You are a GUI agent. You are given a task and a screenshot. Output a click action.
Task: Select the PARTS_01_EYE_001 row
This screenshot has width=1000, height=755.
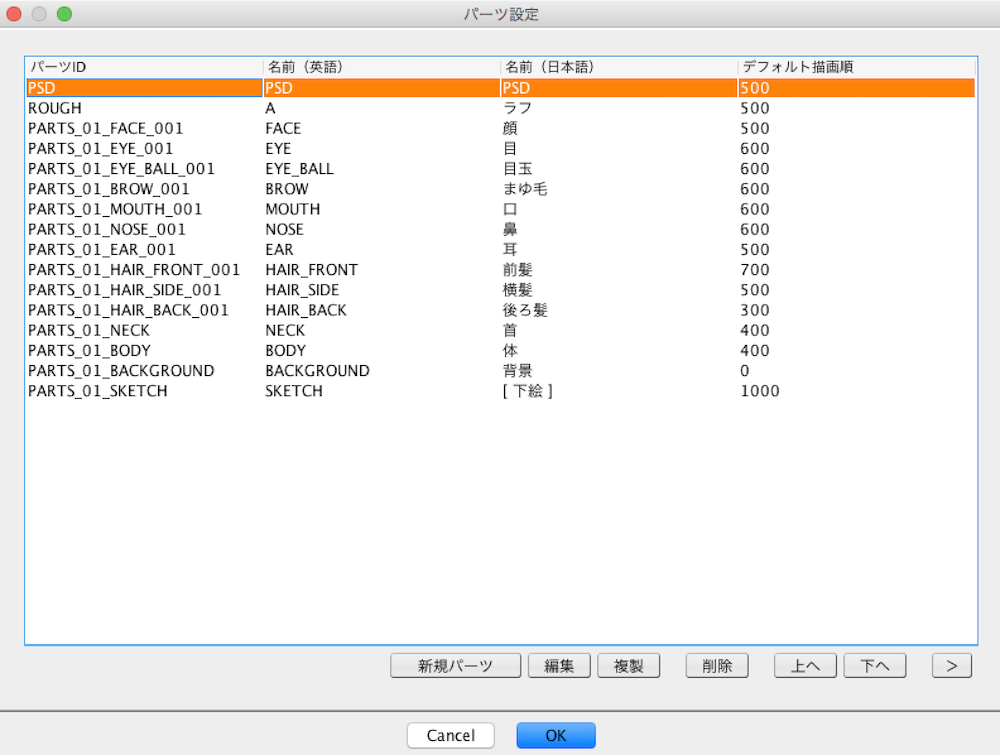pos(501,149)
